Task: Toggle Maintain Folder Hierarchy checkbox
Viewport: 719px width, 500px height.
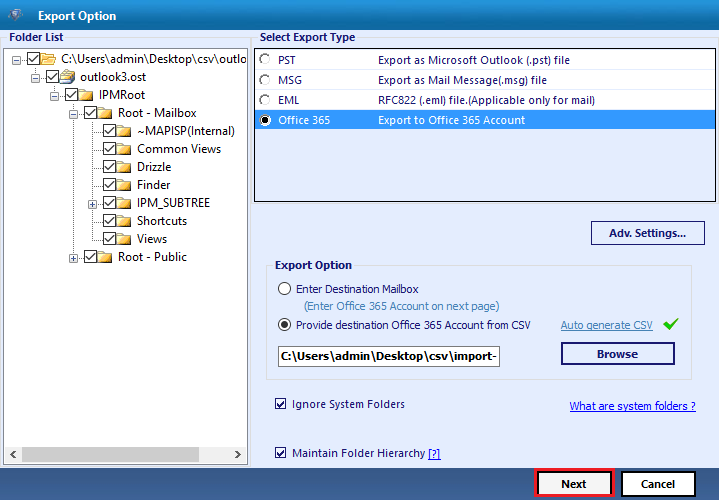Action: (x=280, y=453)
